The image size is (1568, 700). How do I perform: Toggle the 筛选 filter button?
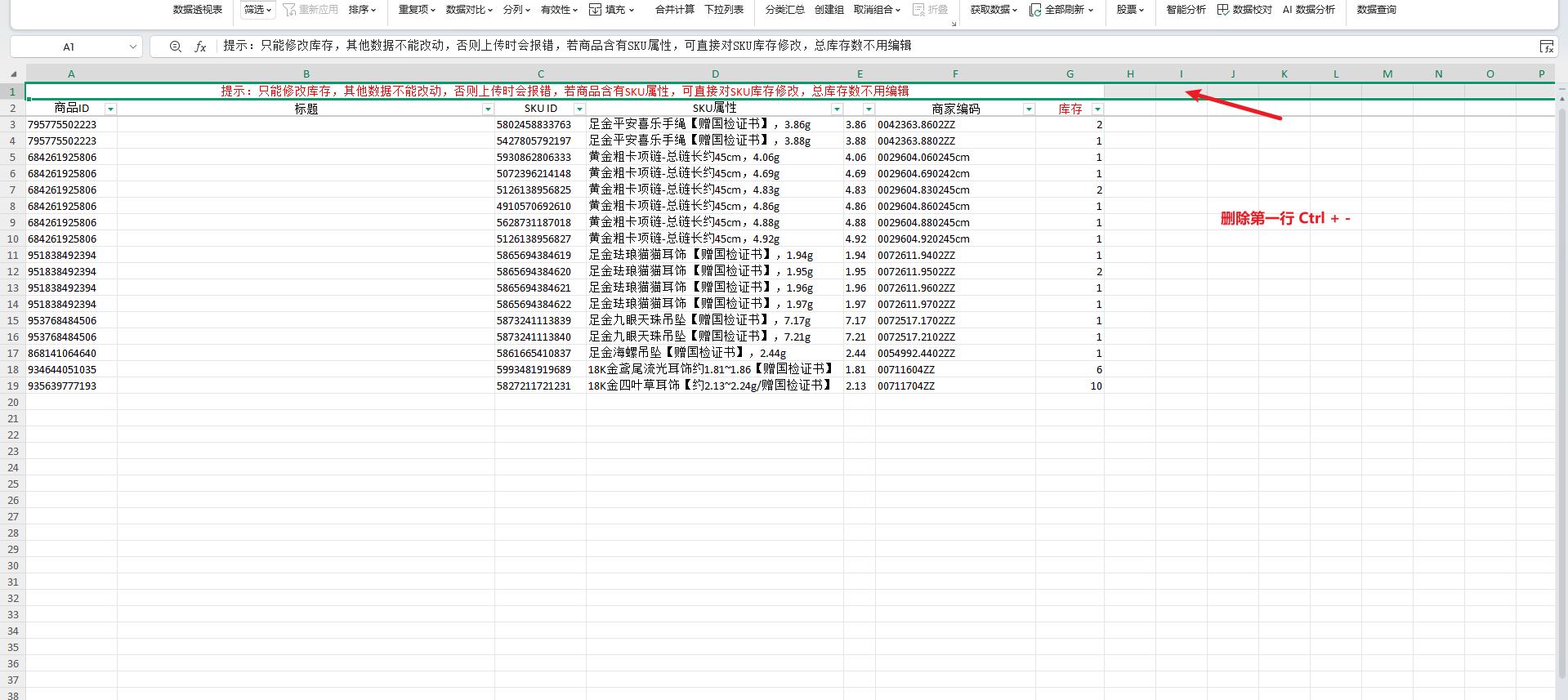(x=258, y=10)
